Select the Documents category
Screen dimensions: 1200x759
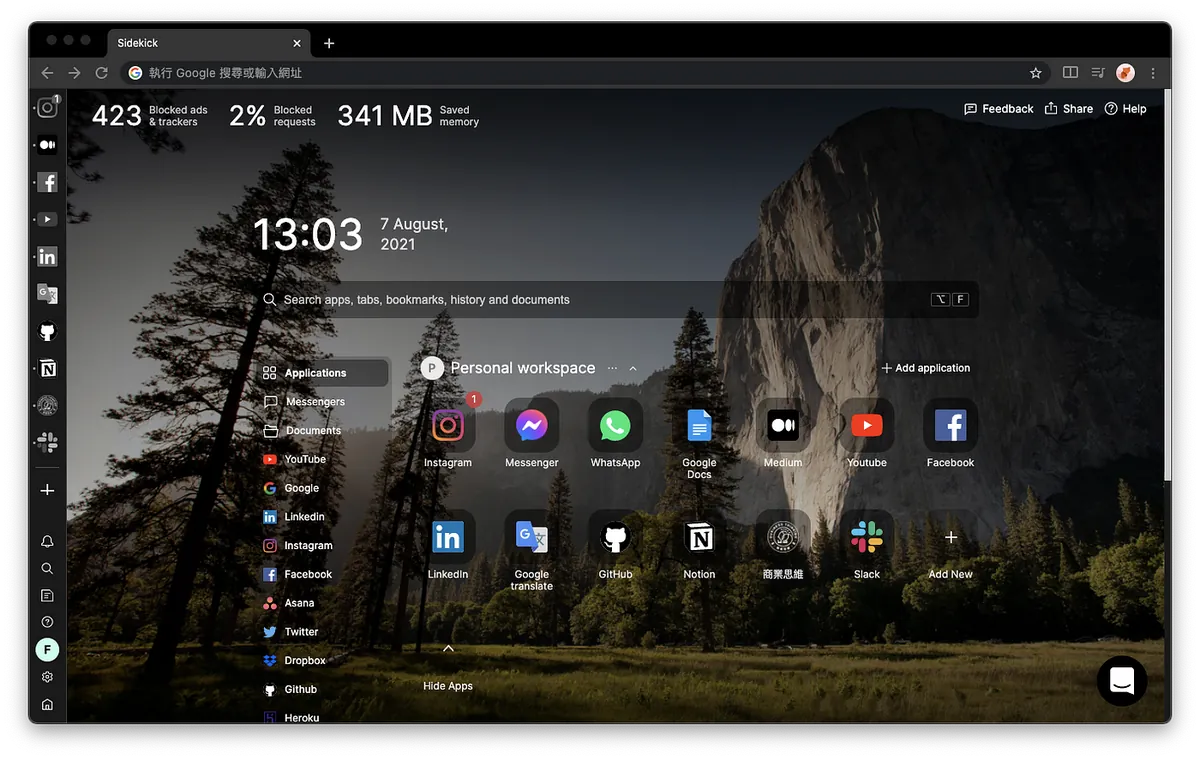tap(313, 431)
